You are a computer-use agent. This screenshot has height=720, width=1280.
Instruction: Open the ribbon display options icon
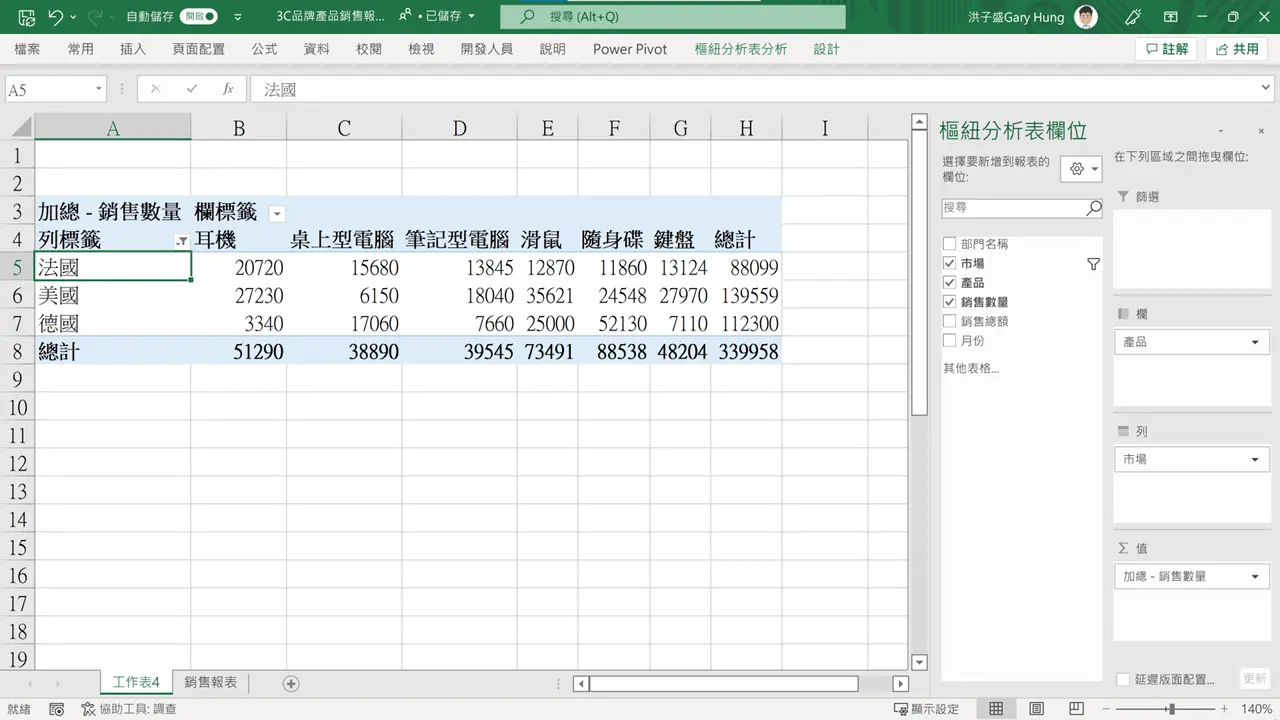(x=1173, y=17)
